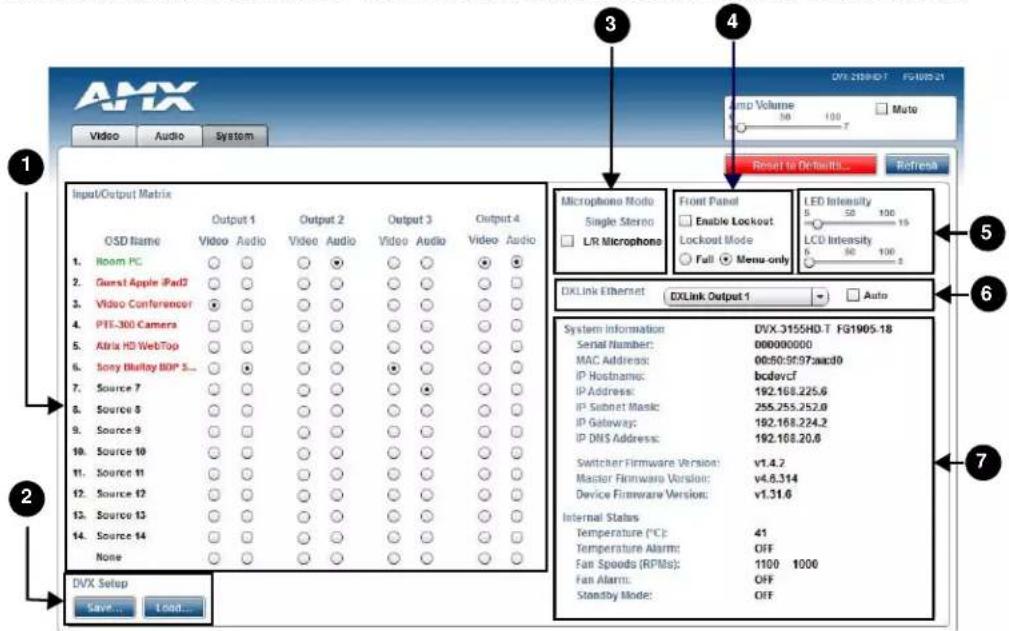Click Device Firmware Version v1.31.6
Screen dimensions: 1009x631
(773, 495)
